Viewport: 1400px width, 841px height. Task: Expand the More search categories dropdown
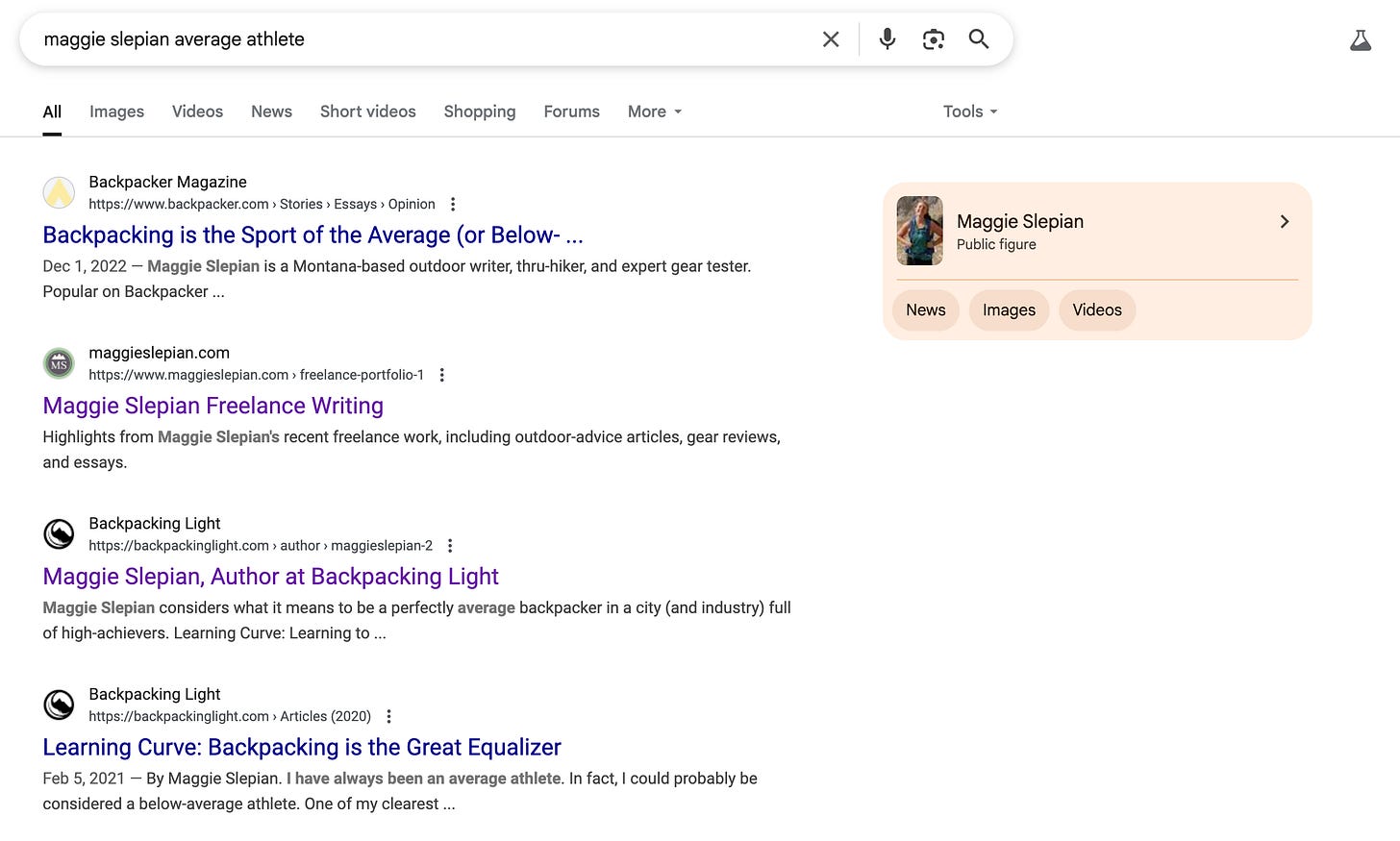[x=655, y=111]
